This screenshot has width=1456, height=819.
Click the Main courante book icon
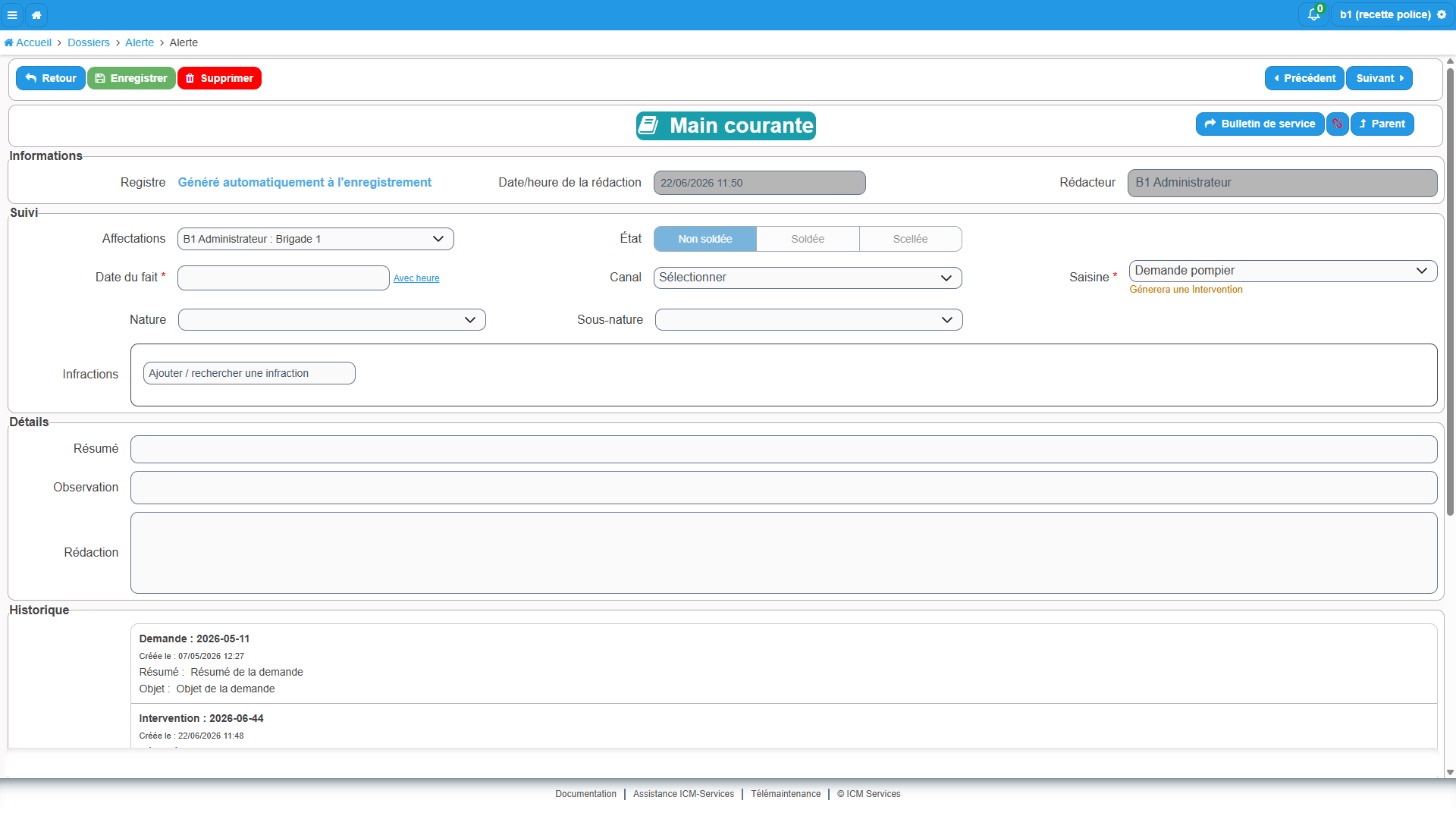(x=648, y=126)
